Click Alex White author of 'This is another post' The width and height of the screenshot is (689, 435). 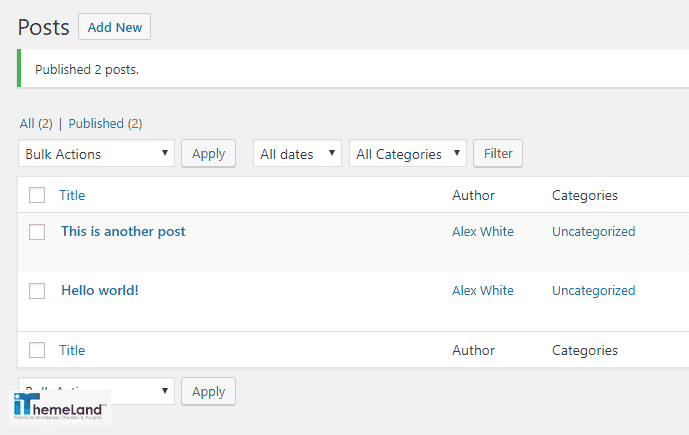483,232
